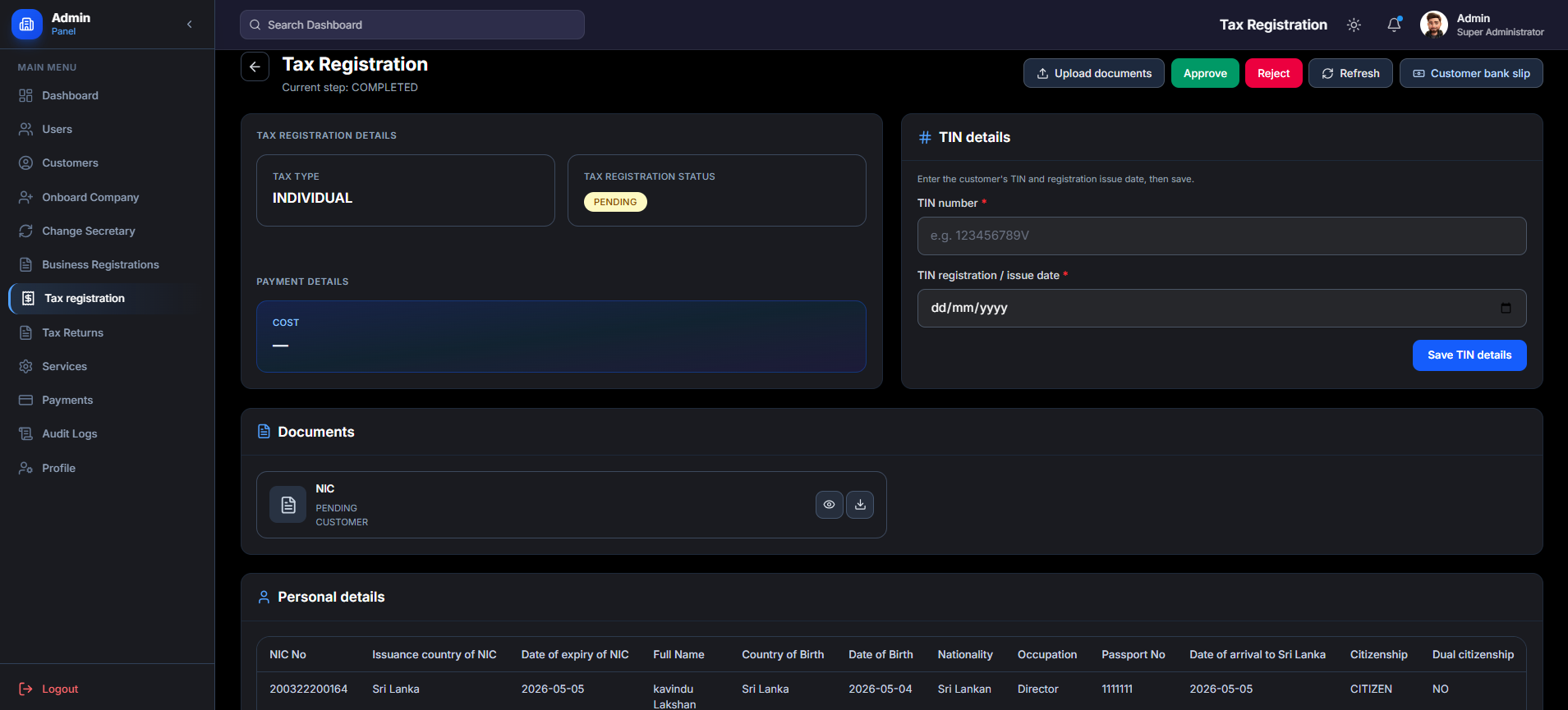Click the Dashboard grid icon
The image size is (1568, 710).
(25, 95)
